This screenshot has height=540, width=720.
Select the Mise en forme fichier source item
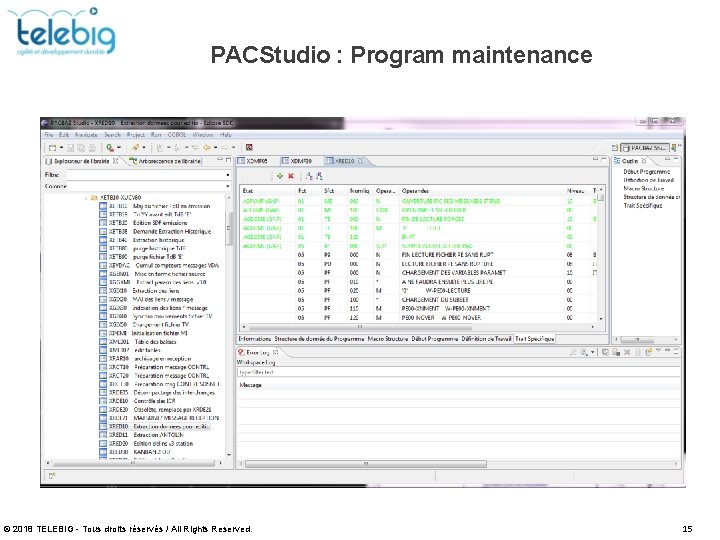pos(152,274)
